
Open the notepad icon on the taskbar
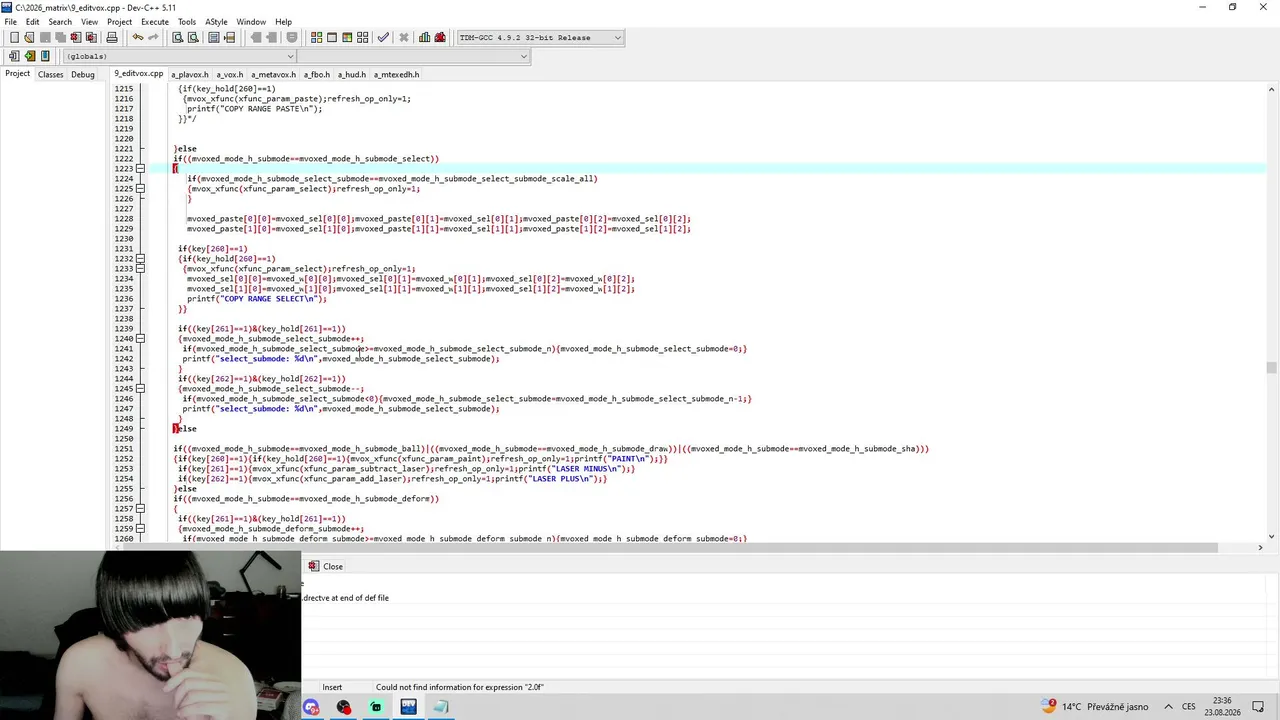click(440, 707)
